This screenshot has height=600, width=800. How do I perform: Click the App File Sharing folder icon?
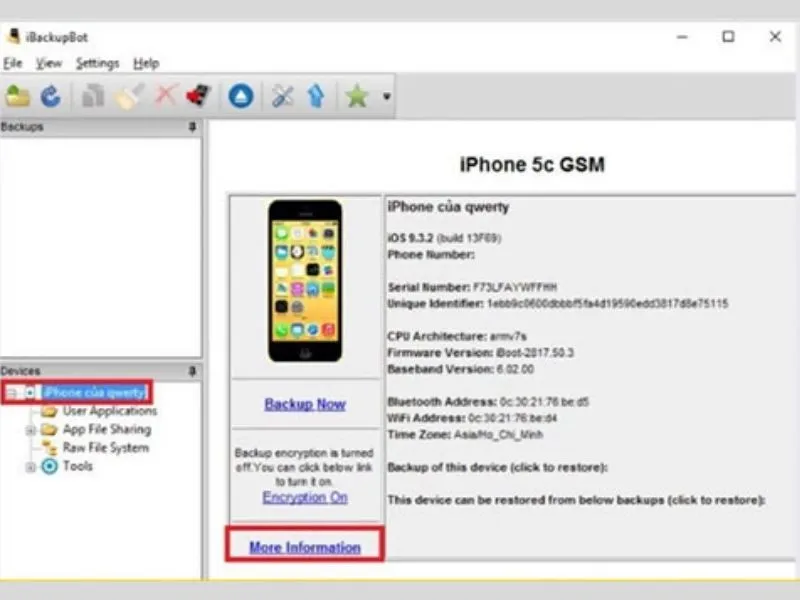click(49, 430)
